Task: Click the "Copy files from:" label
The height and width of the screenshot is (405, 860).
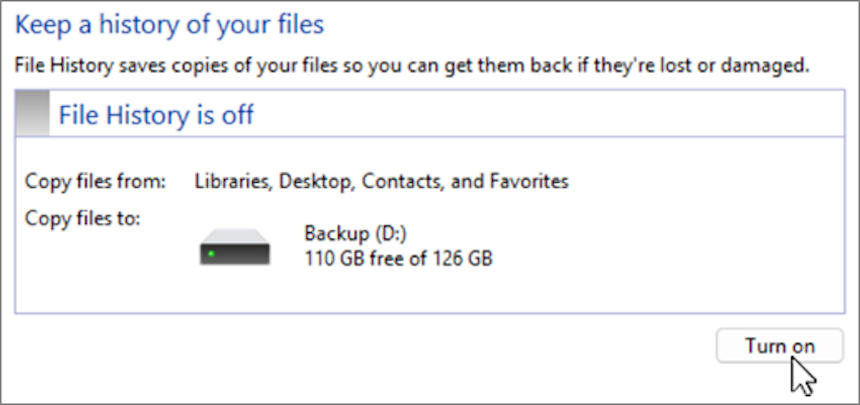Action: pyautogui.click(x=95, y=181)
